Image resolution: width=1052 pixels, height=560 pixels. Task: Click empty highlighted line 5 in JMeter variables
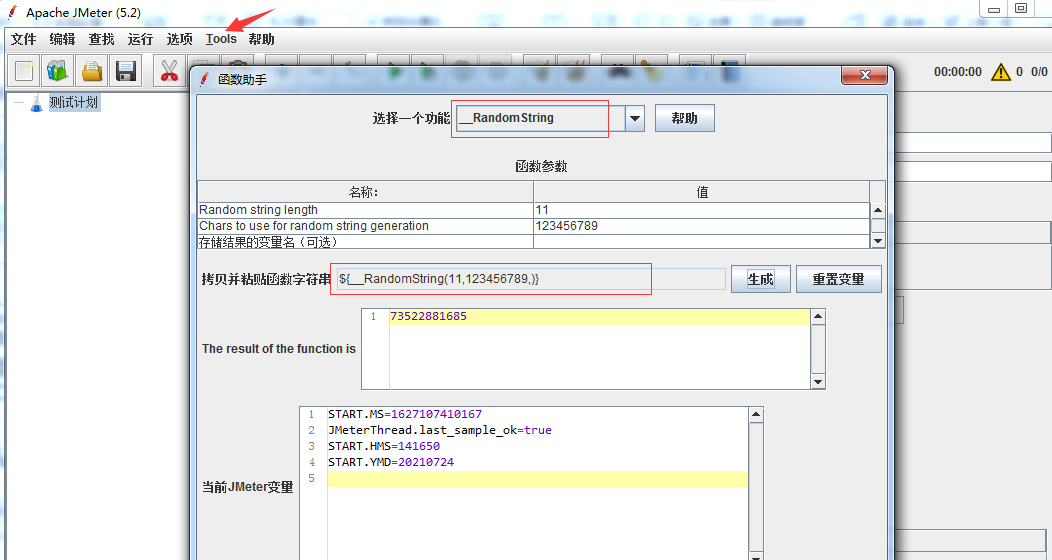click(537, 478)
